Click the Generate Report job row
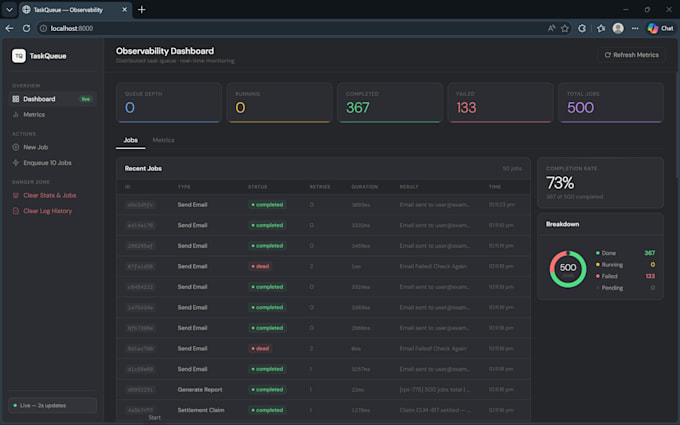Screen dimensions: 680x425 tap(323, 389)
